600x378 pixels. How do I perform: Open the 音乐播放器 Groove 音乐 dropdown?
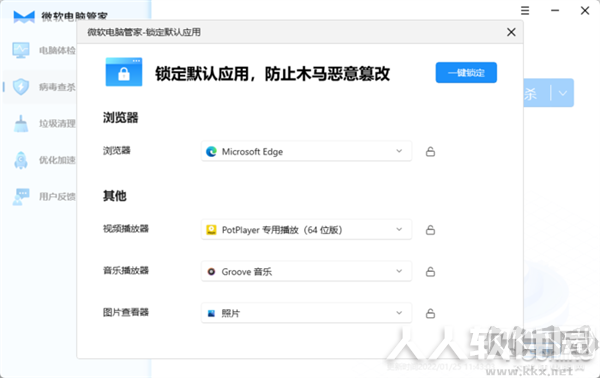pyautogui.click(x=307, y=272)
